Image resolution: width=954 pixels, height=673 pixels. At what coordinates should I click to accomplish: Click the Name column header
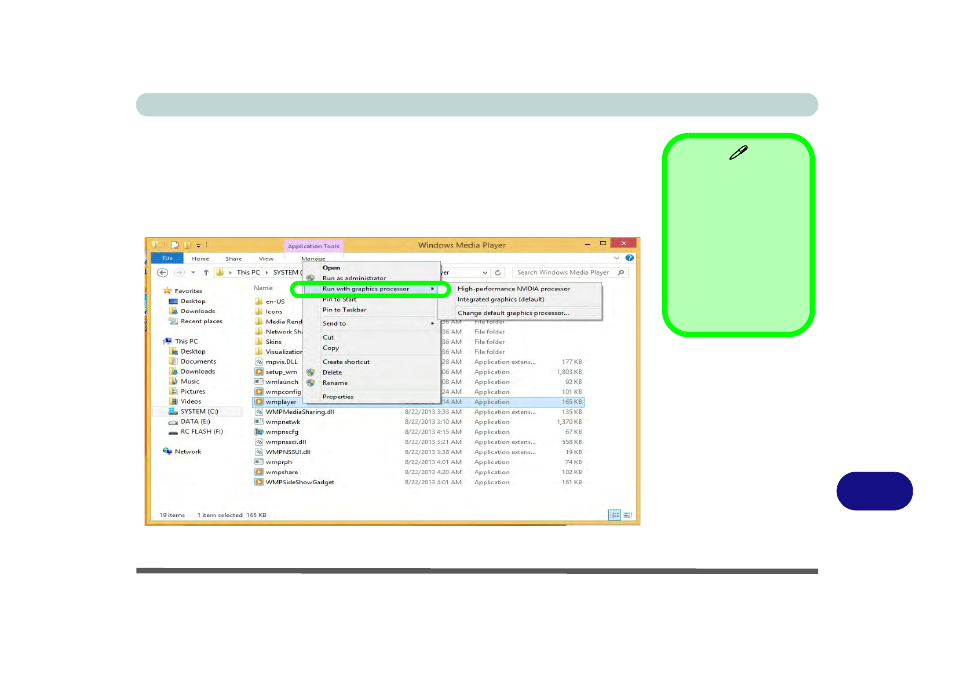point(263,288)
